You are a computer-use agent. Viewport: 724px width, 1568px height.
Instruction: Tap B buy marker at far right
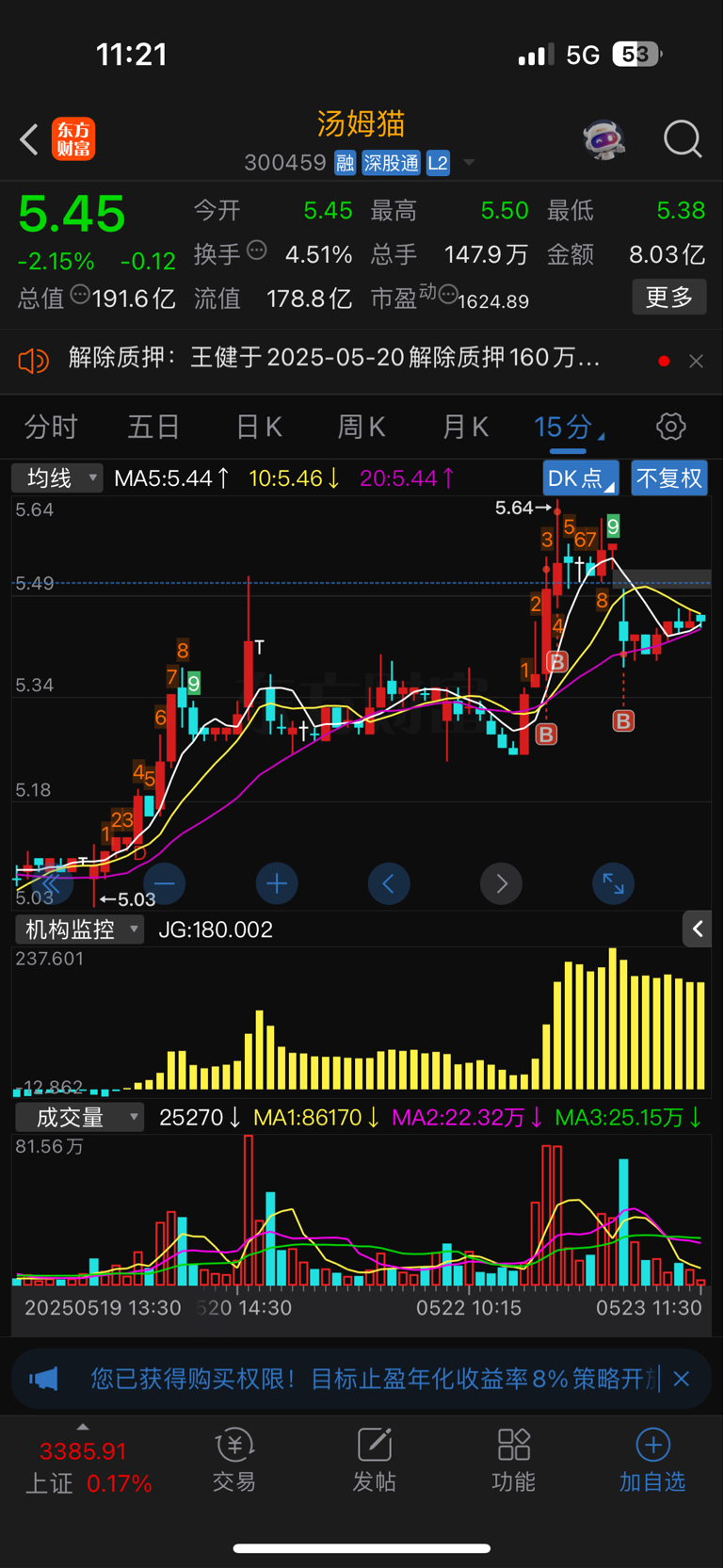tap(623, 721)
